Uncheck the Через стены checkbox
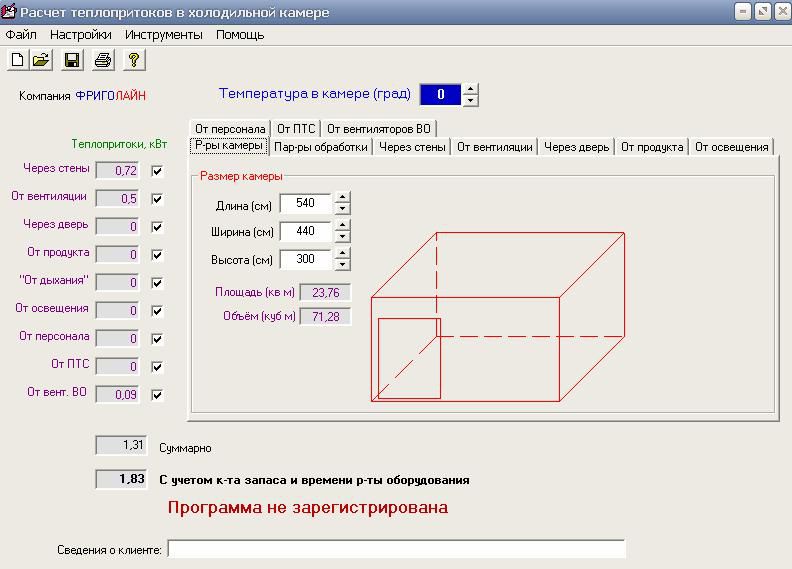792x569 pixels. [x=156, y=171]
